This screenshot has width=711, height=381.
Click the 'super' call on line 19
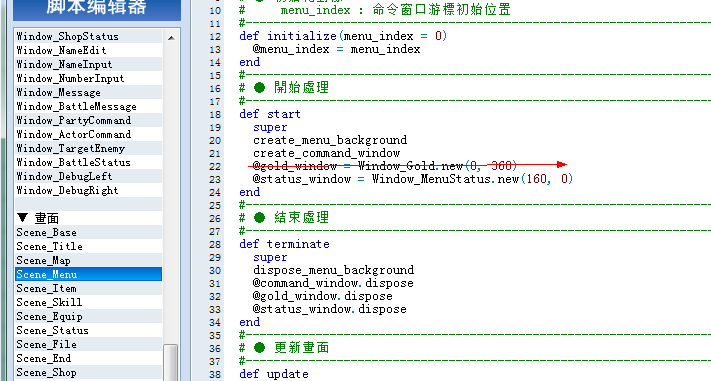pyautogui.click(x=270, y=127)
